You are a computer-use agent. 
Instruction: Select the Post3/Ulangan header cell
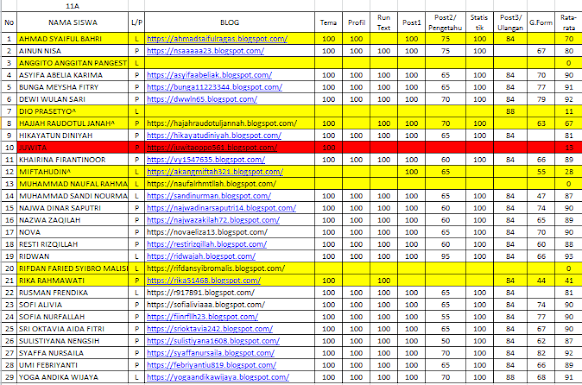pyautogui.click(x=510, y=22)
